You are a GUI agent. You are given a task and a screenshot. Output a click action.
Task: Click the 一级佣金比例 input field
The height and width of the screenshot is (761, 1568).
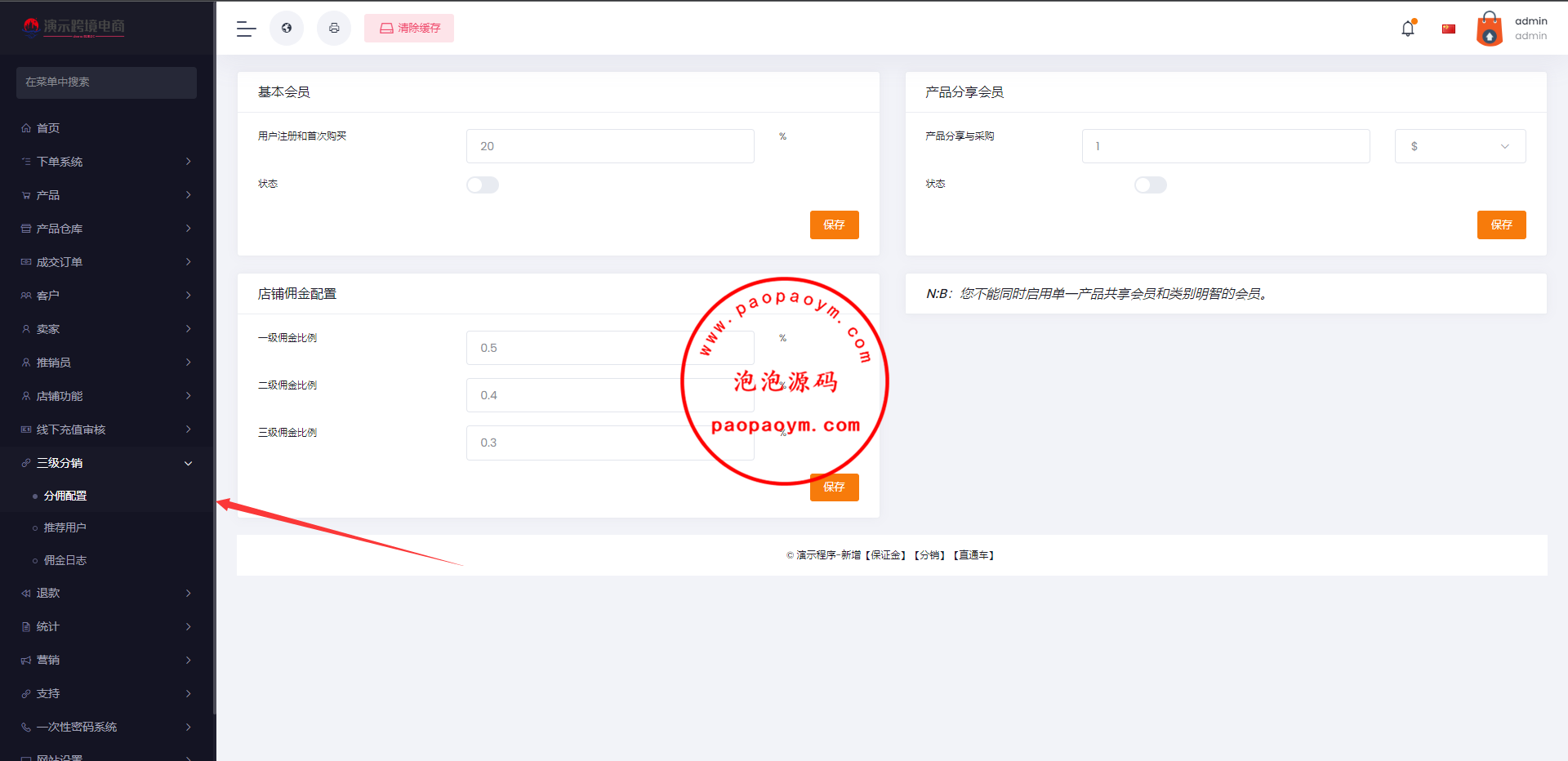click(x=572, y=348)
